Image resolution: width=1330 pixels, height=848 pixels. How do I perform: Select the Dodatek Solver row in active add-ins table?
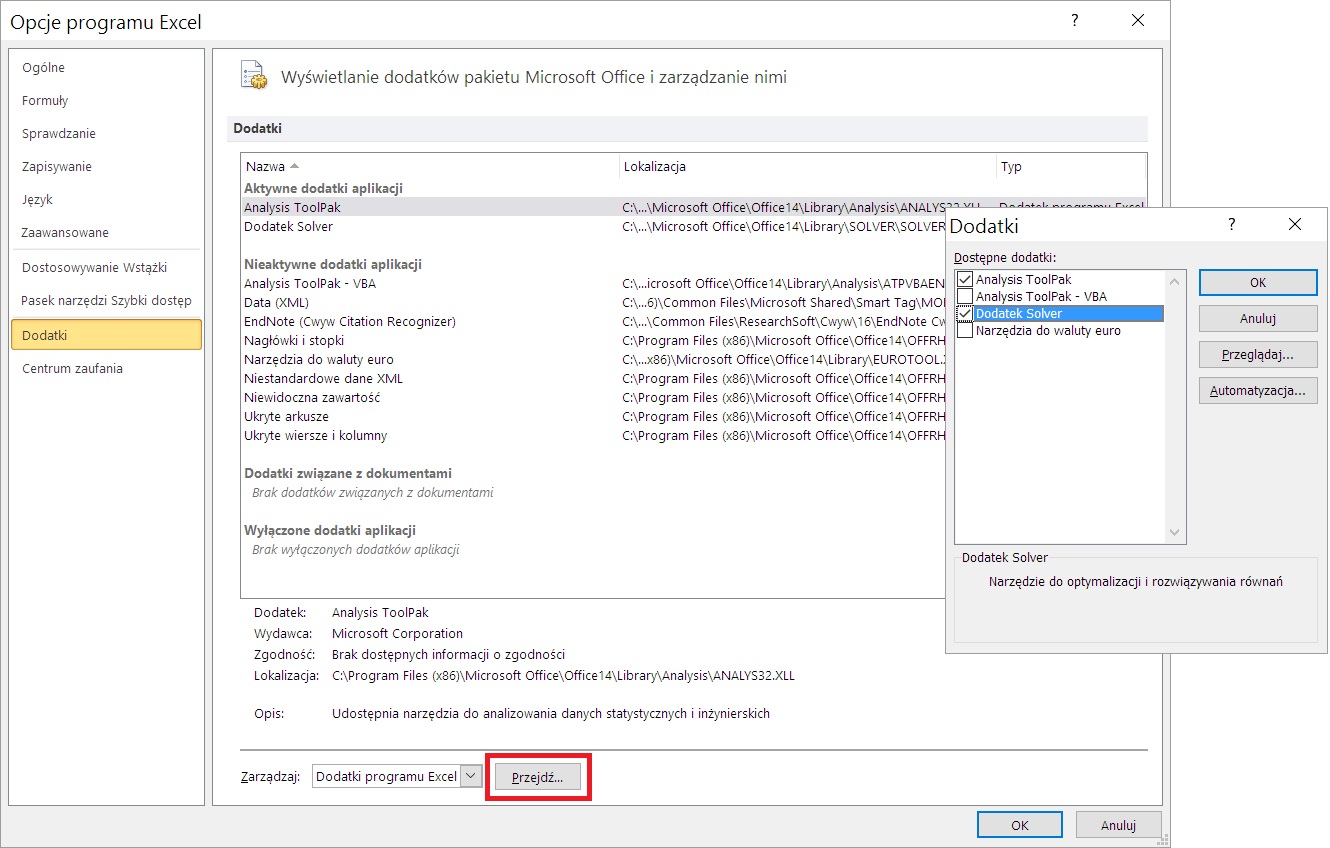coord(594,226)
